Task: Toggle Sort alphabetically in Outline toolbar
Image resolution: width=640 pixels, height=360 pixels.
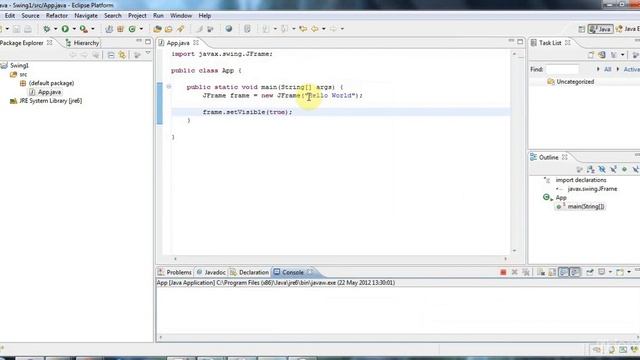Action: pyautogui.click(x=591, y=169)
